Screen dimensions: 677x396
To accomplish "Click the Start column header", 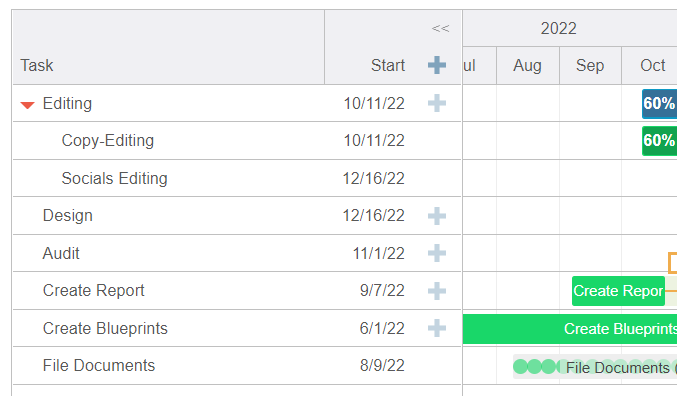I will pyautogui.click(x=388, y=65).
